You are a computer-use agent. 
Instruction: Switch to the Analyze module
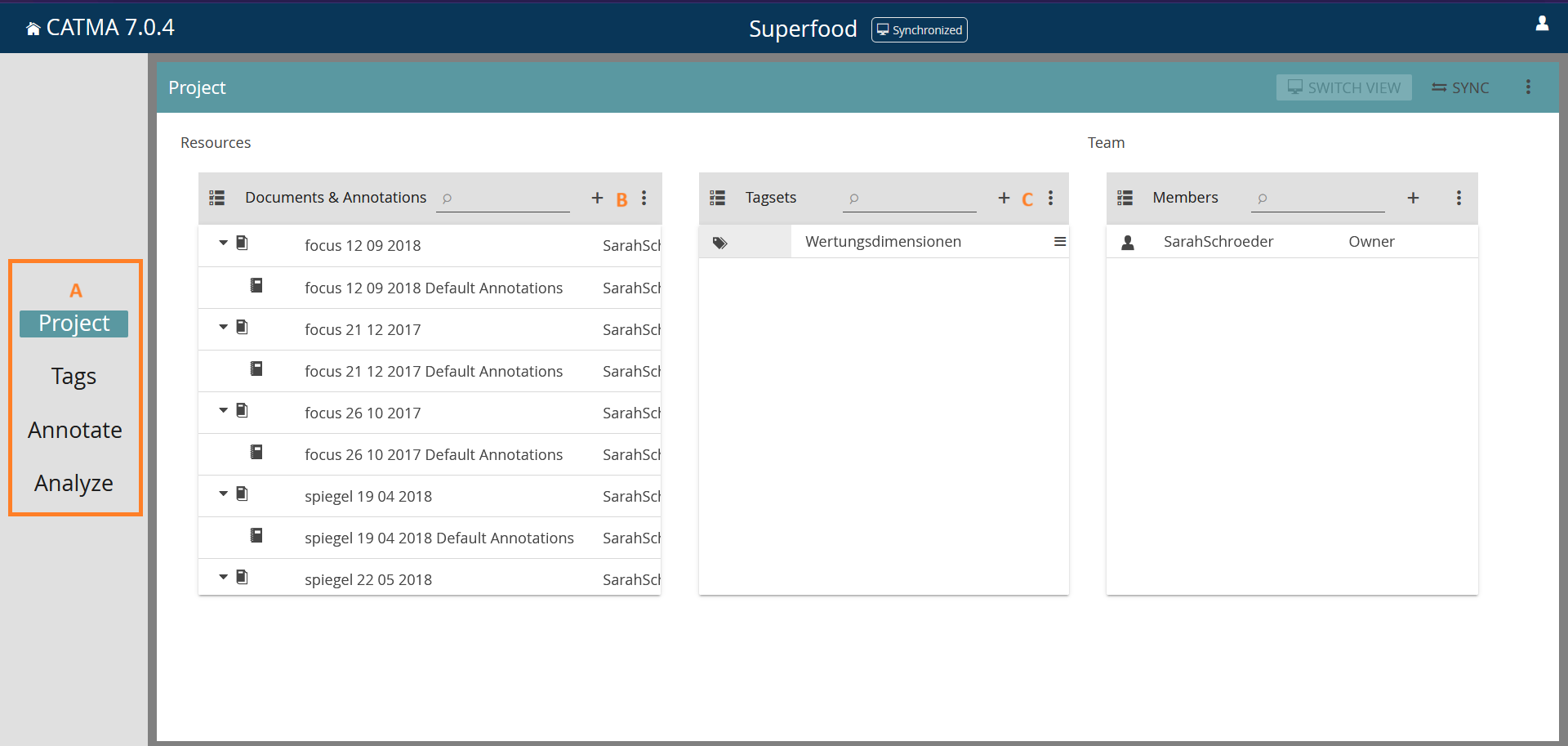tap(74, 484)
